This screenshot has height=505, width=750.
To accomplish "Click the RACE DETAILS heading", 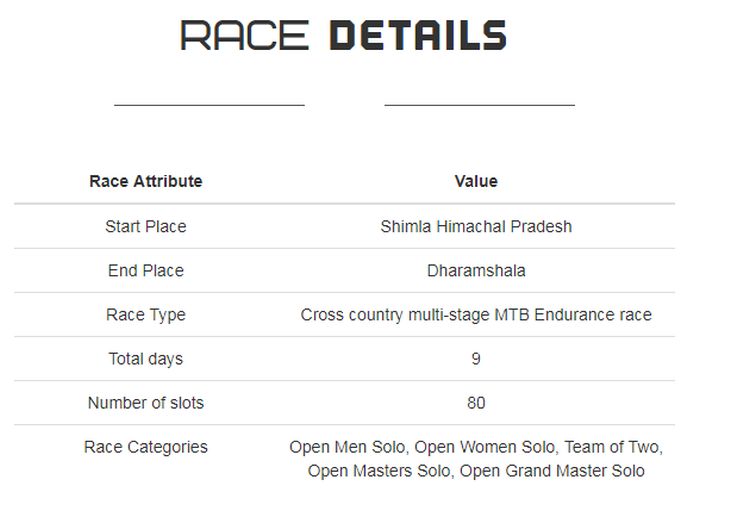I will (x=343, y=35).
